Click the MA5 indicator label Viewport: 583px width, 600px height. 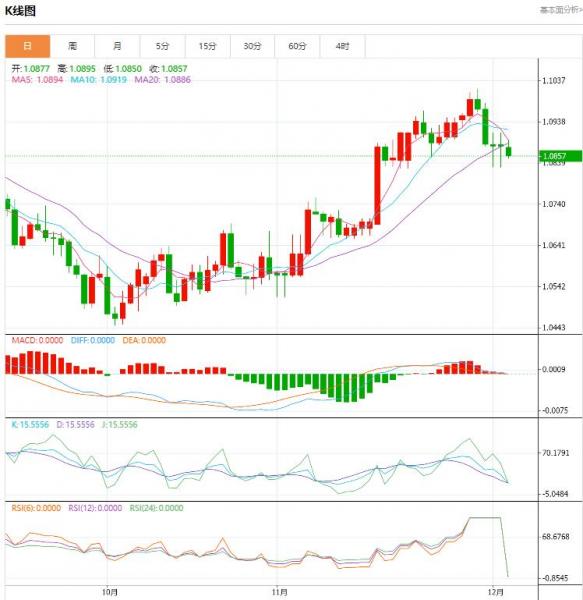(37, 80)
